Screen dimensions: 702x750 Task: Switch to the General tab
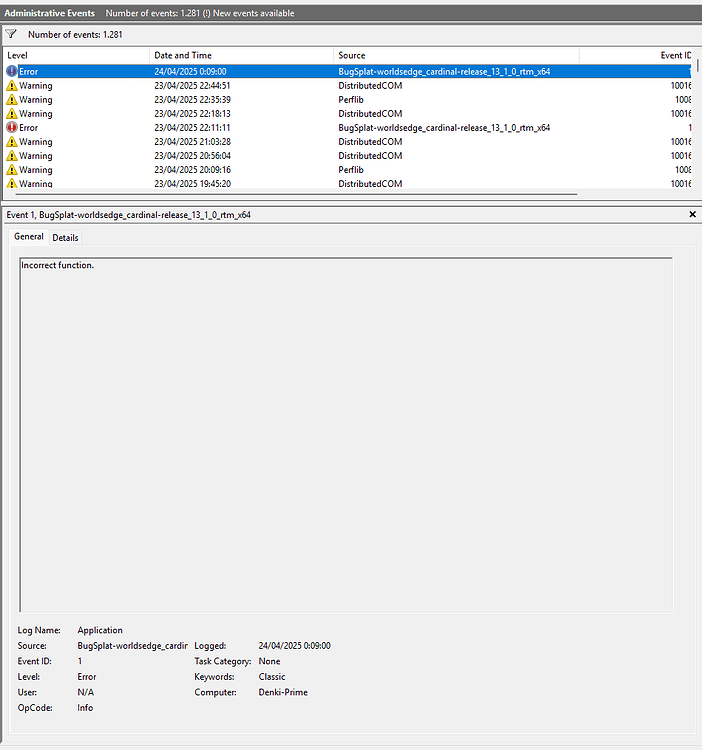(29, 236)
